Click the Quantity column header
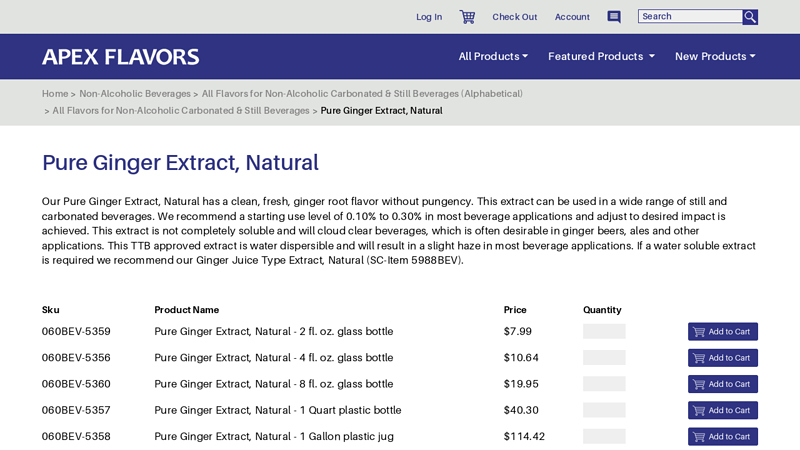This screenshot has width=800, height=450. tap(602, 310)
